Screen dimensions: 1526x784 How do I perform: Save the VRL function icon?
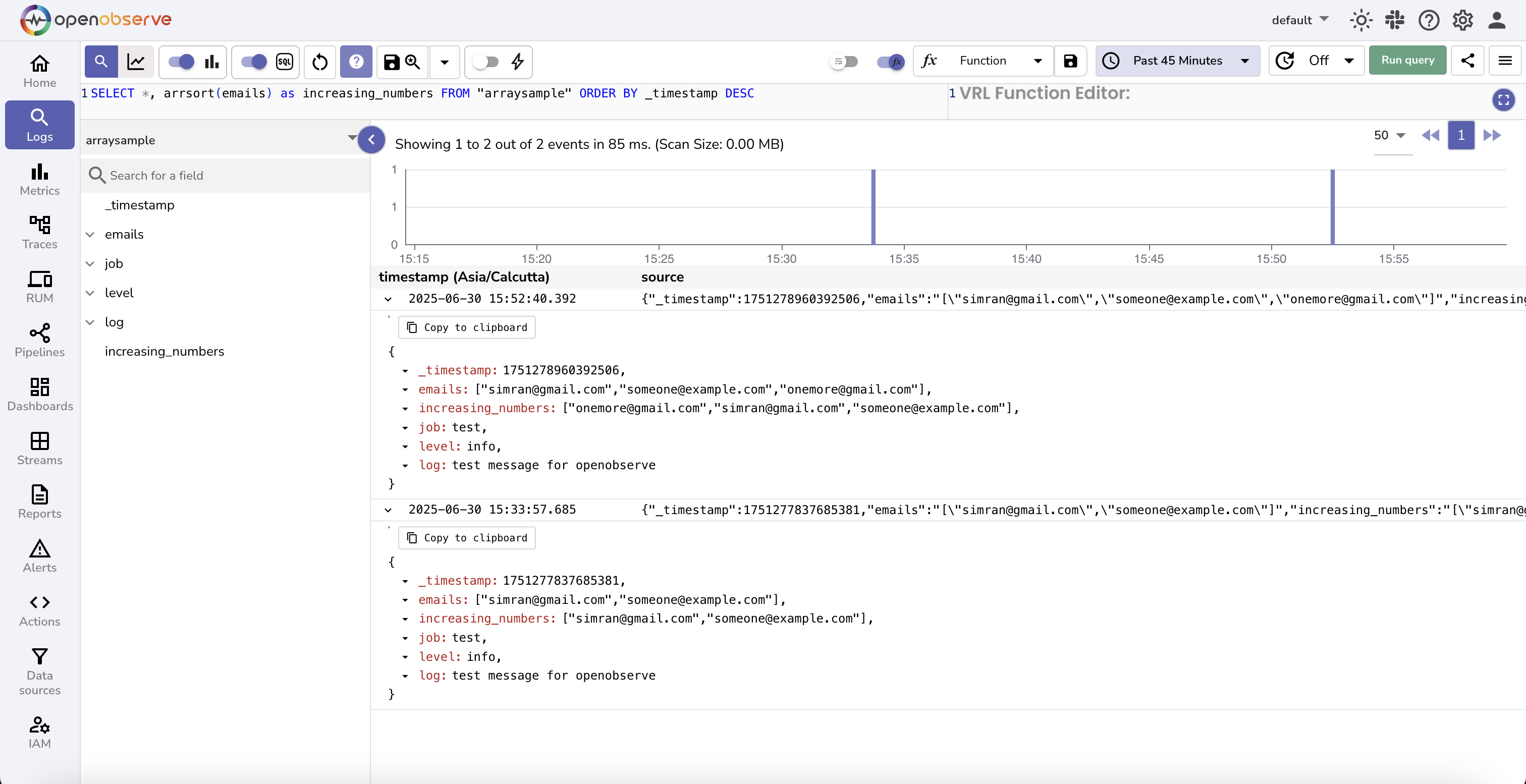coord(1070,61)
